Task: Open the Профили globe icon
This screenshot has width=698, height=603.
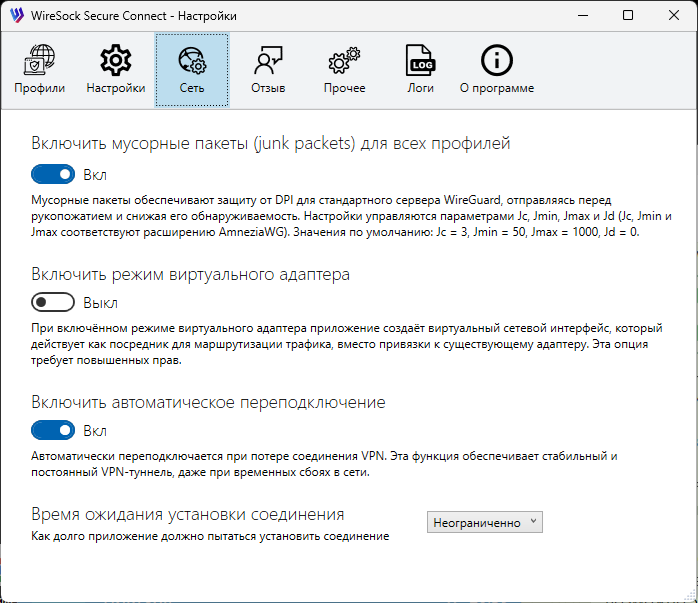Action: click(39, 59)
